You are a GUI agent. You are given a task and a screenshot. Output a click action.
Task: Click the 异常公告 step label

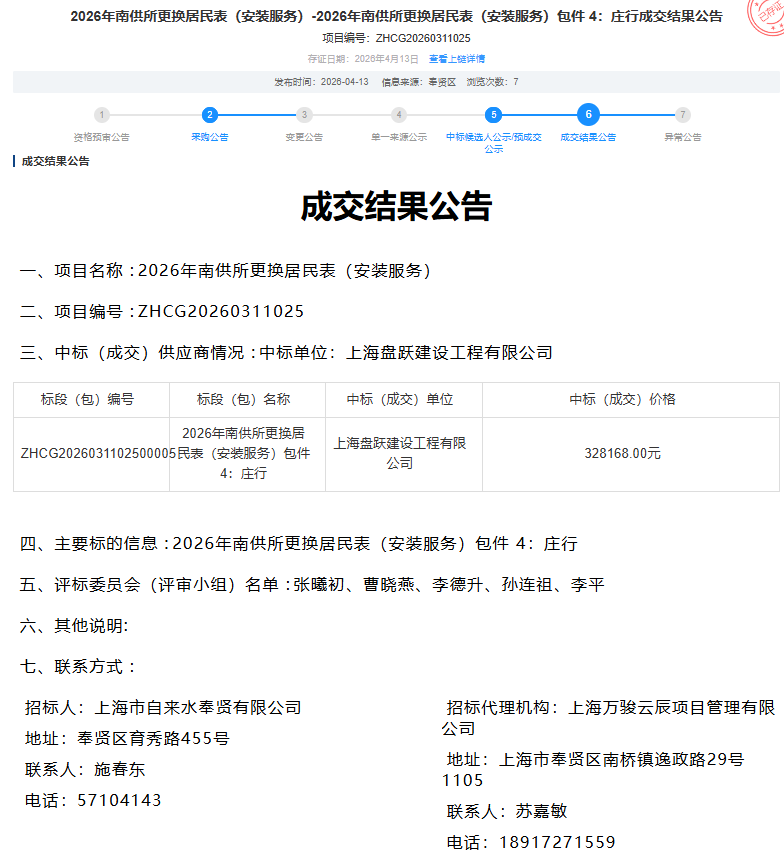pos(683,137)
